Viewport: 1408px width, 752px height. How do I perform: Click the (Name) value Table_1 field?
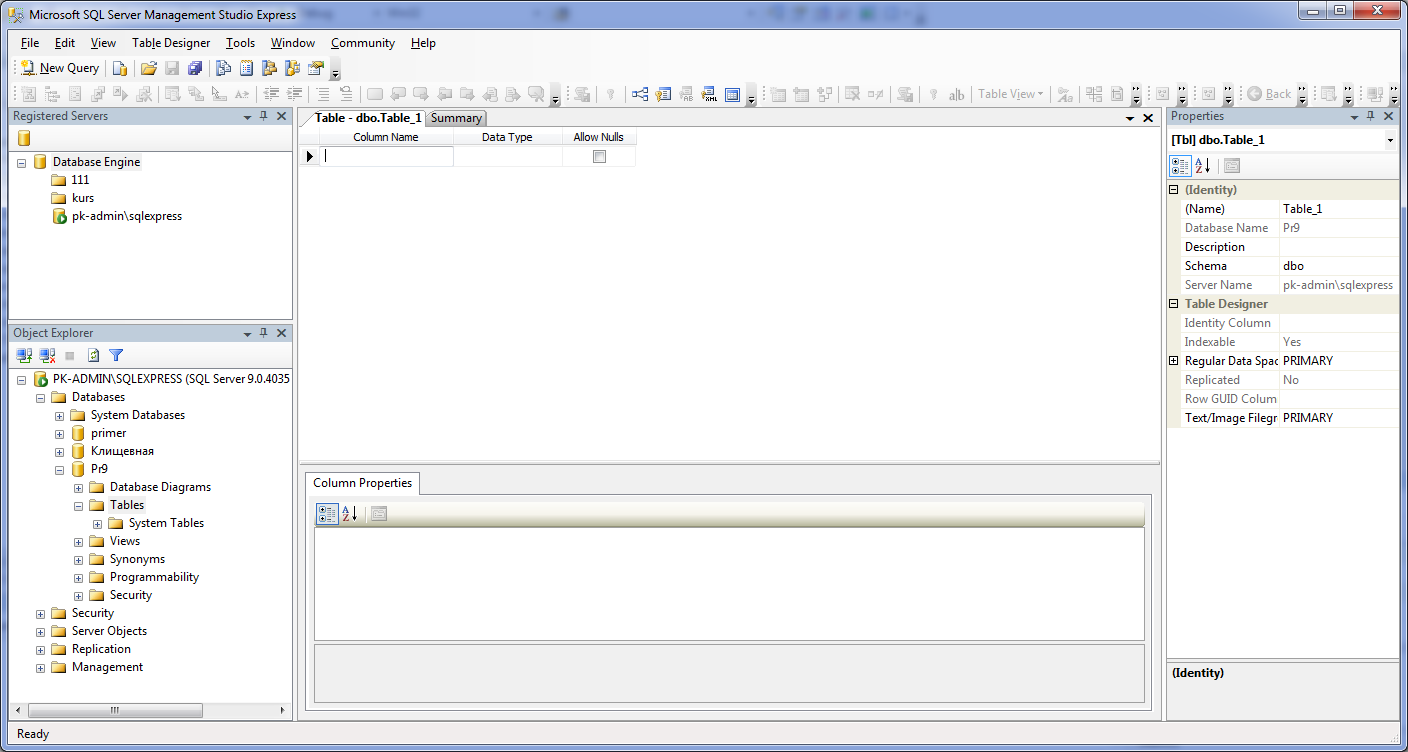(1339, 209)
